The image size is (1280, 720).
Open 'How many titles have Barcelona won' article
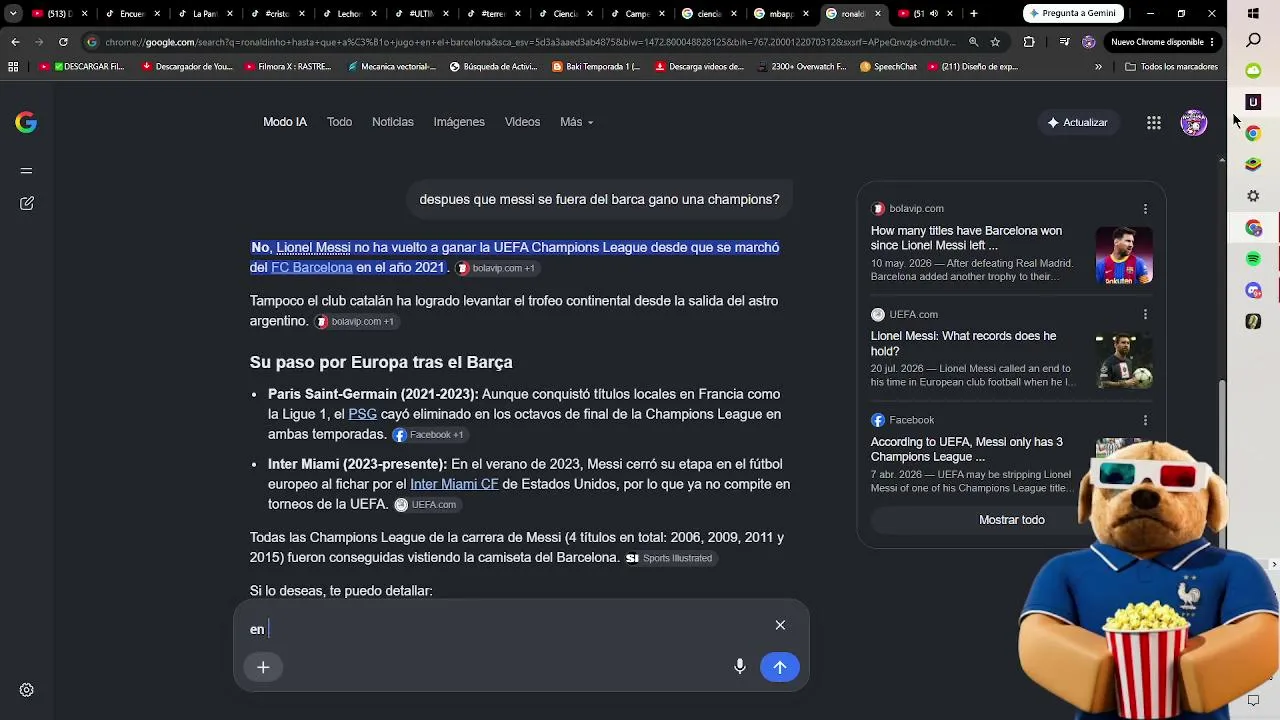coord(966,238)
